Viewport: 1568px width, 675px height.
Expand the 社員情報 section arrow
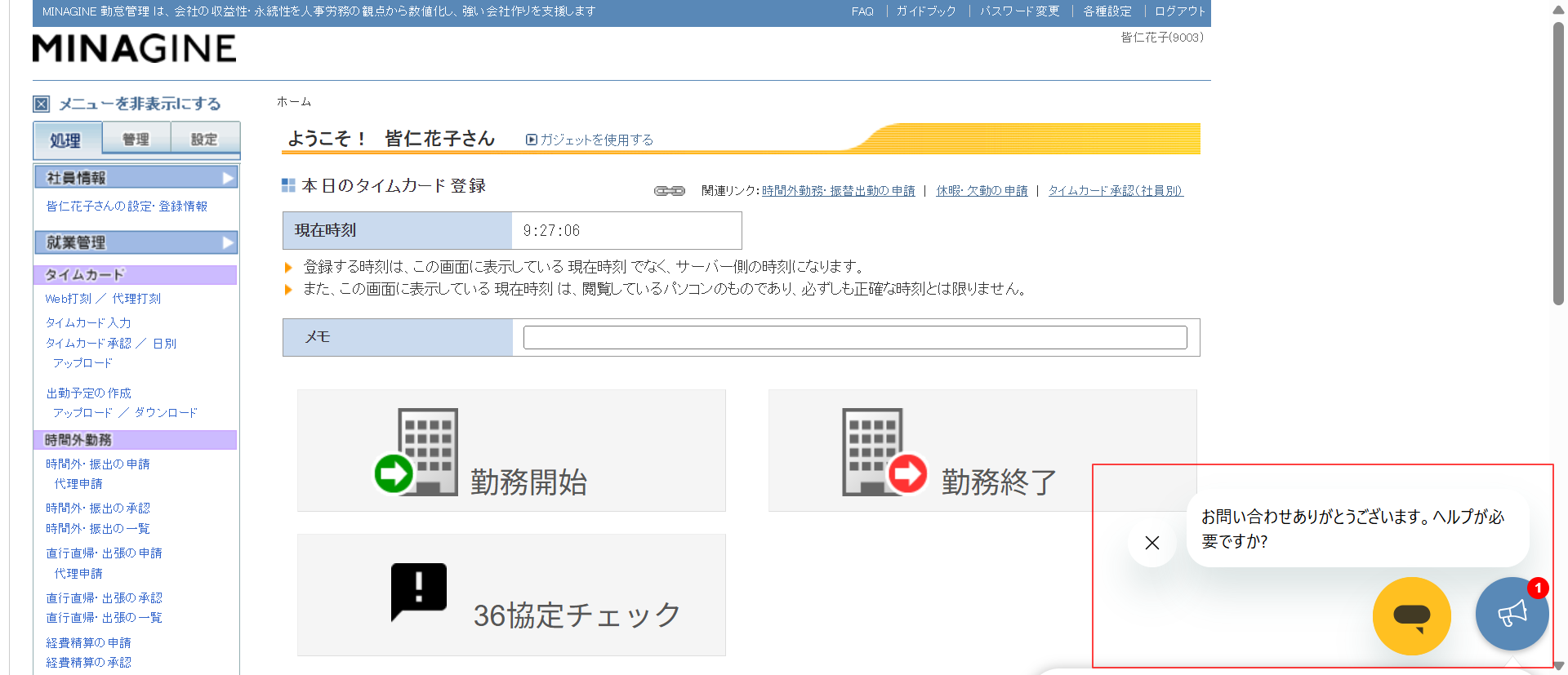point(228,178)
